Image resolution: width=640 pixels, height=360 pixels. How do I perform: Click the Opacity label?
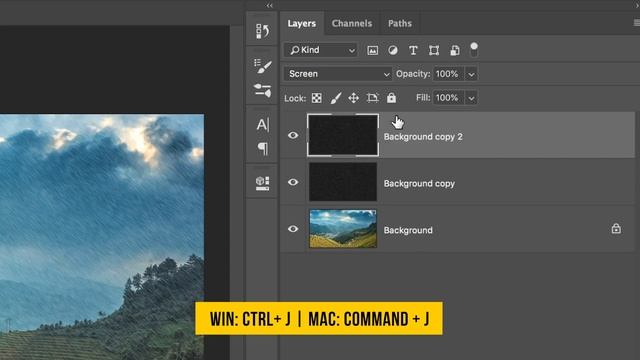click(x=413, y=74)
